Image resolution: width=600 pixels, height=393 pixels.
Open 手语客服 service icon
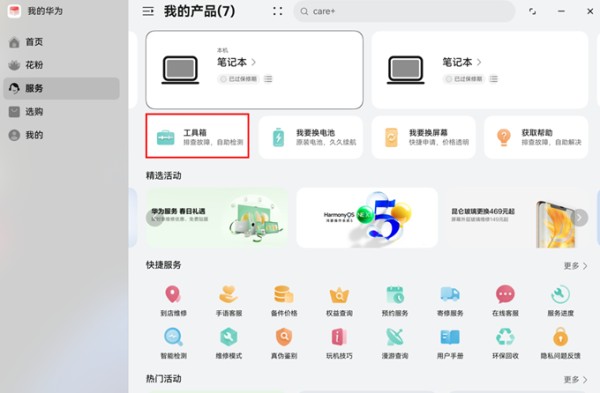tap(228, 300)
